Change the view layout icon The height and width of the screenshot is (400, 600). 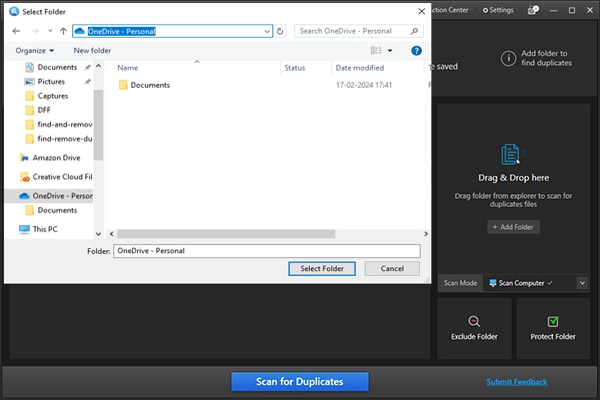[x=376, y=51]
